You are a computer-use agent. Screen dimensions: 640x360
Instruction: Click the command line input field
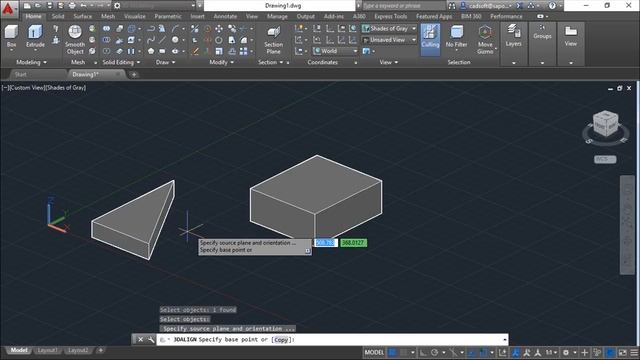click(332, 340)
